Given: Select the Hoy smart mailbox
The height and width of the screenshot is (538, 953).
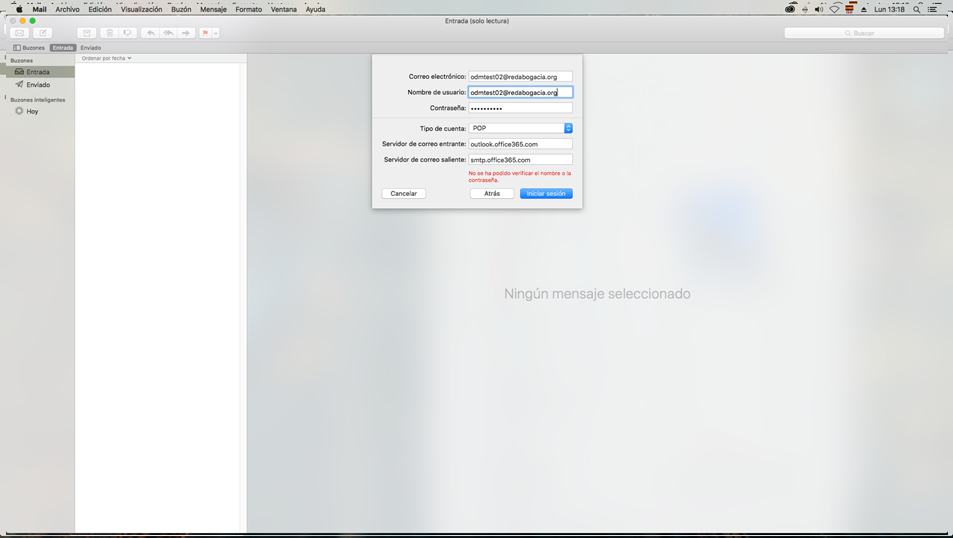Looking at the screenshot, I should coord(32,111).
